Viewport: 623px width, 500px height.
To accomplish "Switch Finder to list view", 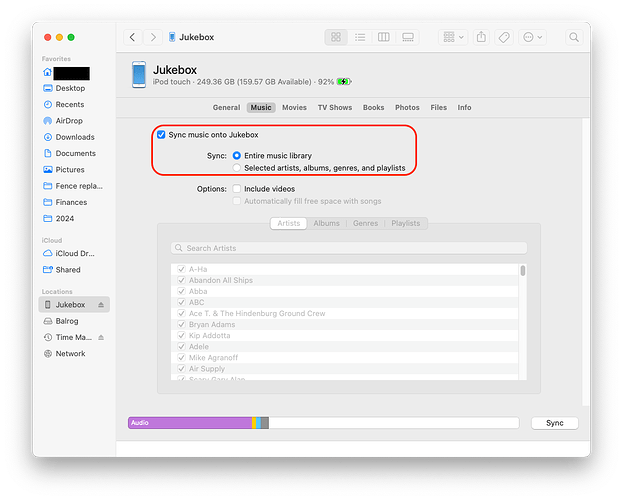I will (x=360, y=37).
